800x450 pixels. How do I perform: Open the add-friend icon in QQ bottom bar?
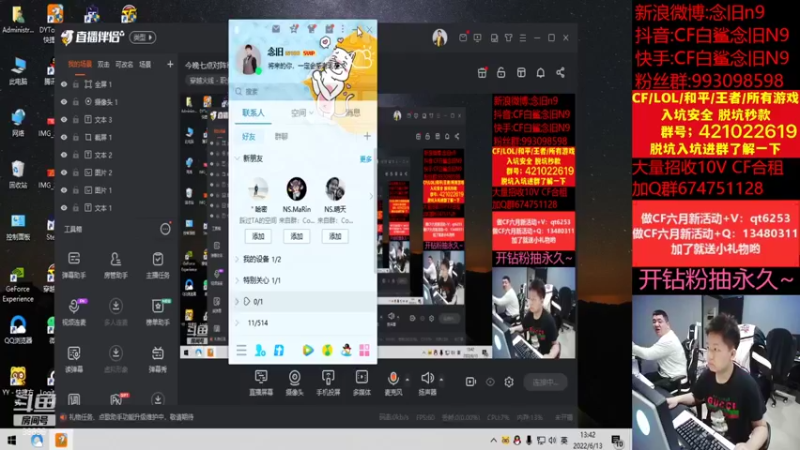tap(260, 350)
